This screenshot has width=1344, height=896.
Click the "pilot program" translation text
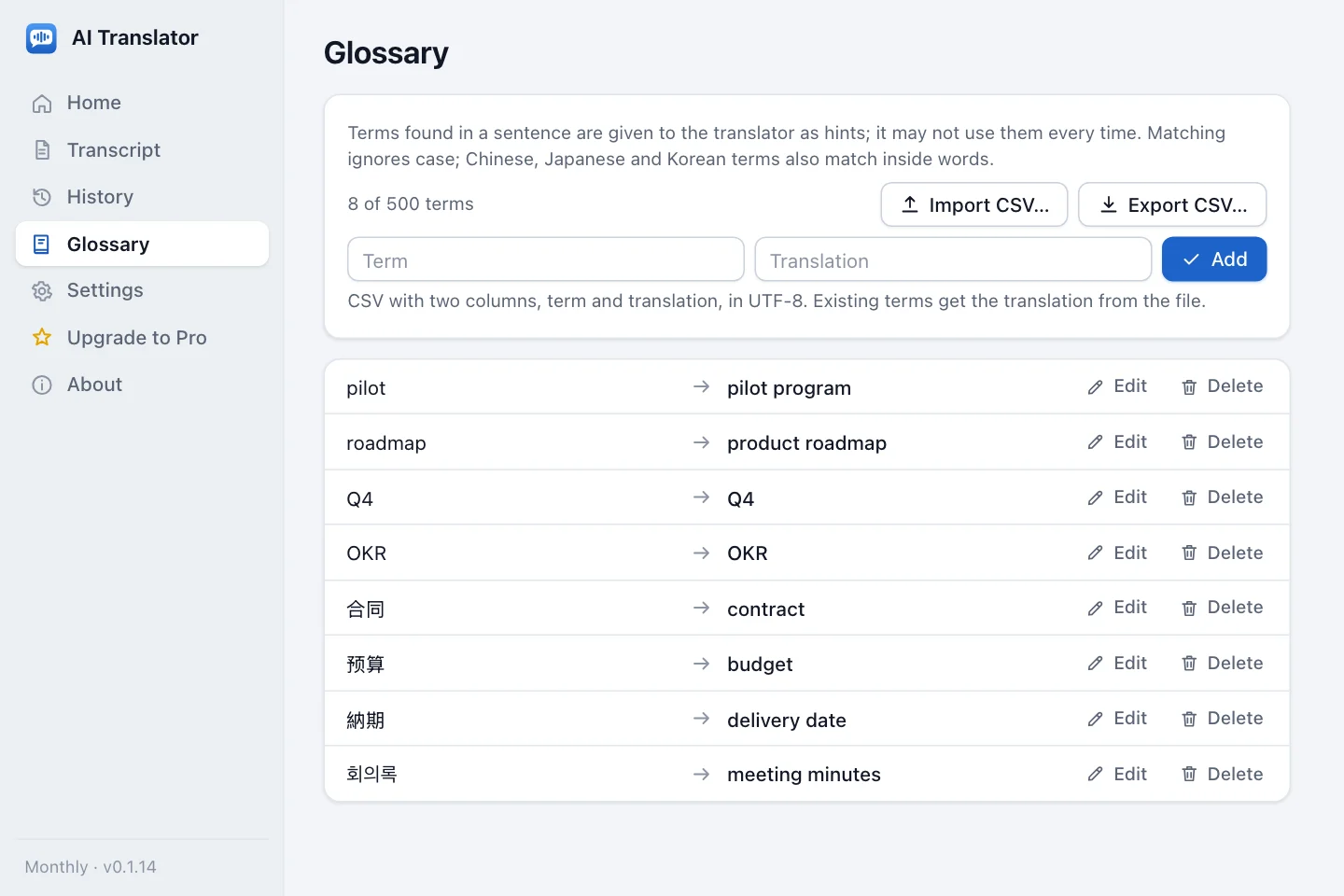point(789,388)
